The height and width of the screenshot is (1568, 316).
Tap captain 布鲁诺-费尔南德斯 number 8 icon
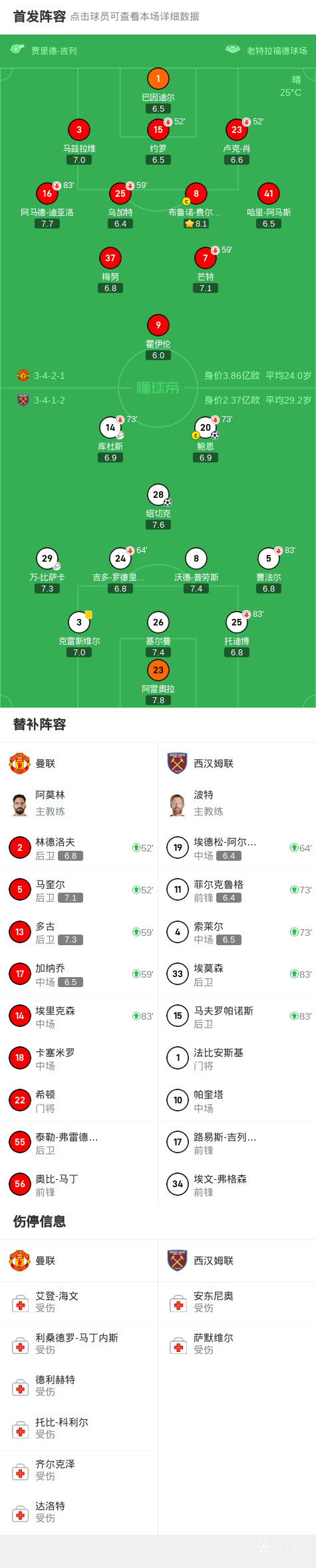[196, 193]
